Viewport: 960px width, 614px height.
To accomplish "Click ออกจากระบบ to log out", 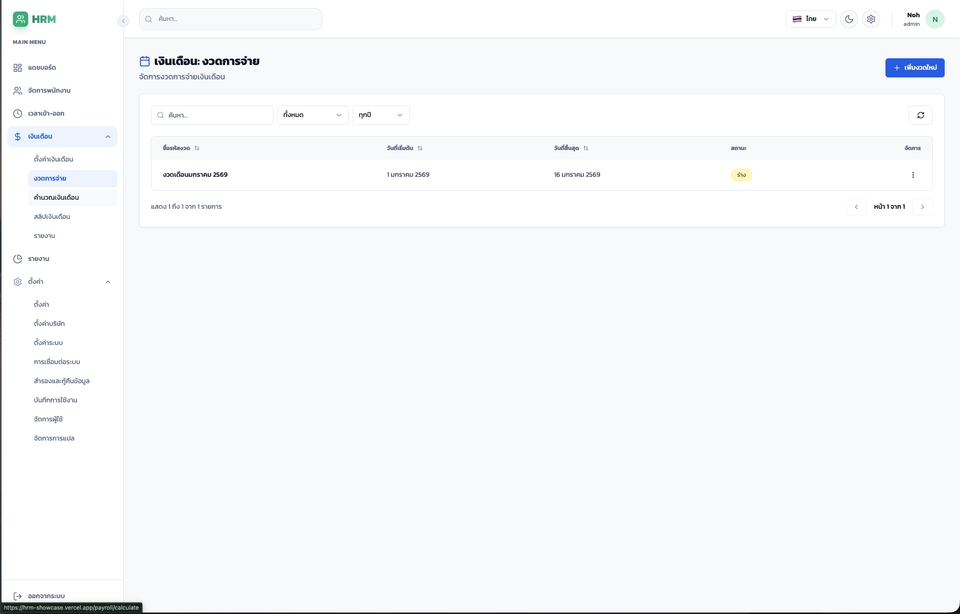I will [46, 596].
